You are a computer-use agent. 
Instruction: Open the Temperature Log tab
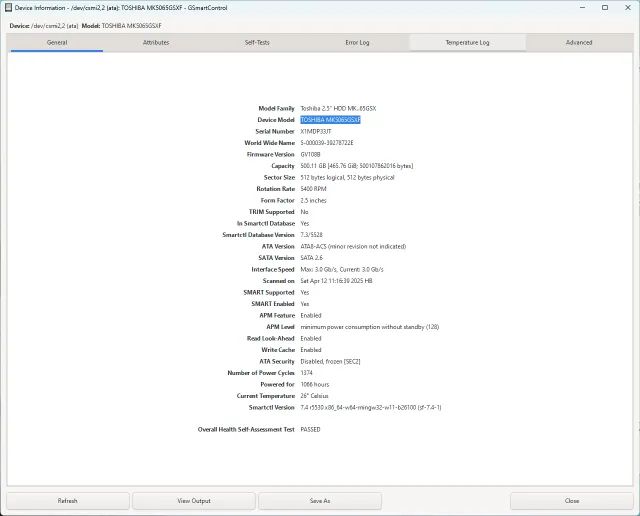tap(467, 42)
